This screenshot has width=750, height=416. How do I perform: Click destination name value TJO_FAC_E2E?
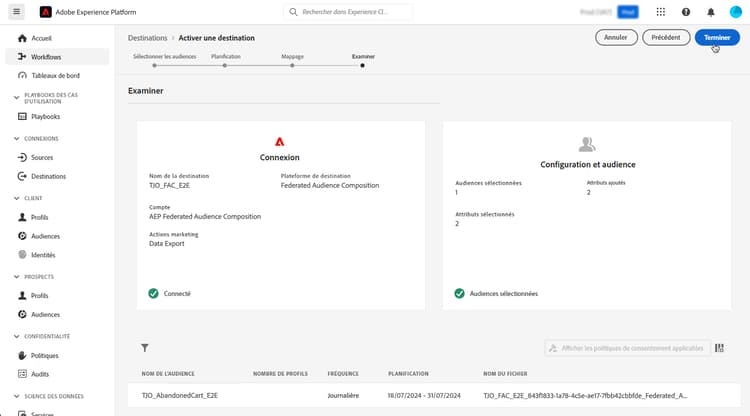169,186
